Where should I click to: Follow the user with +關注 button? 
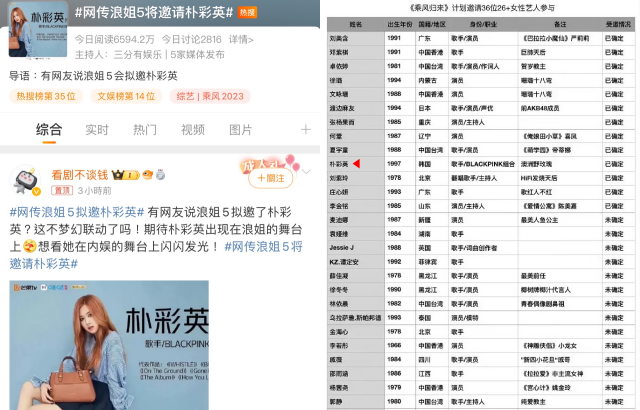point(271,178)
